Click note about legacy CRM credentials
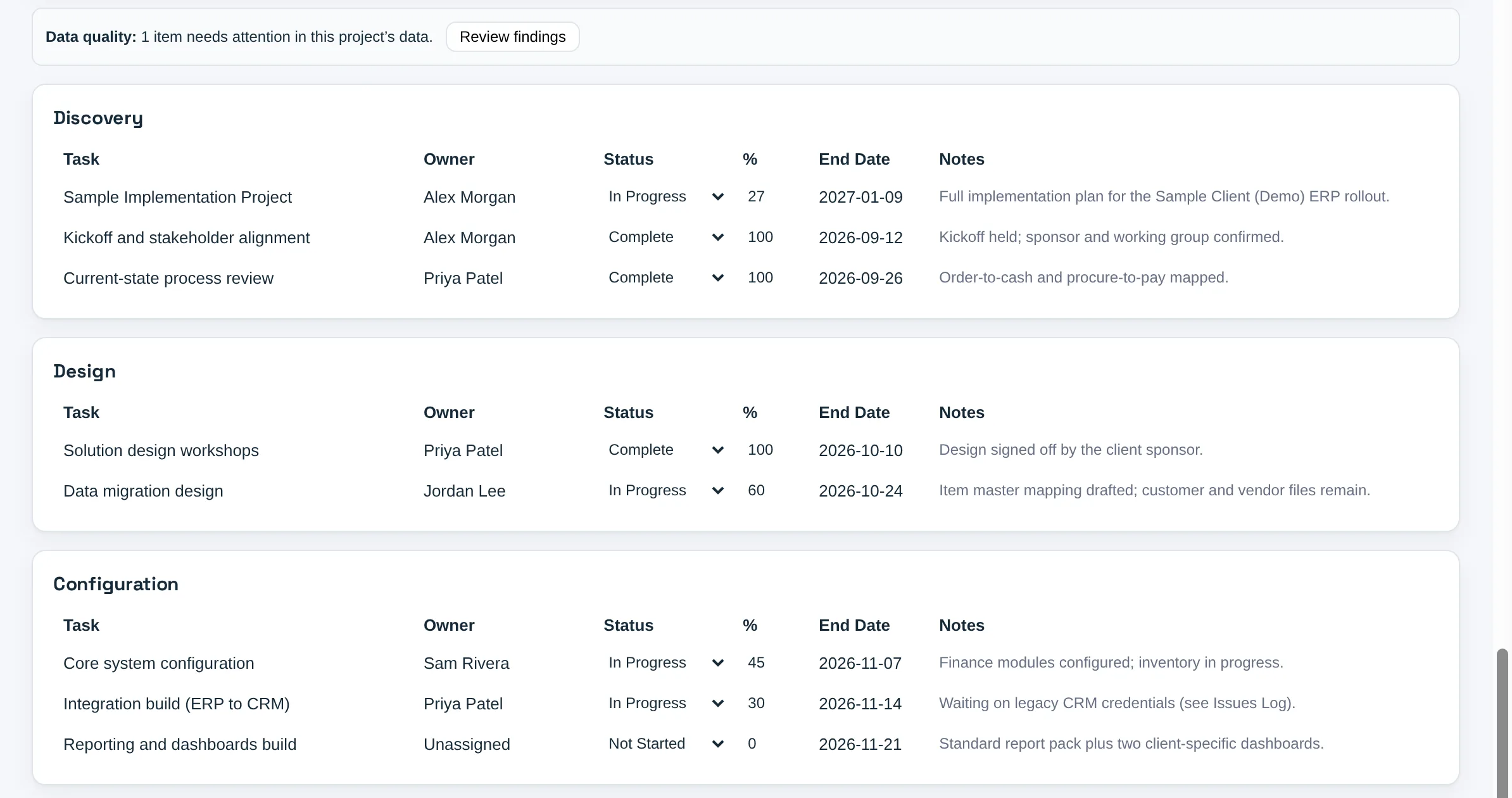Screen dimensions: 1512x798 pos(1117,703)
